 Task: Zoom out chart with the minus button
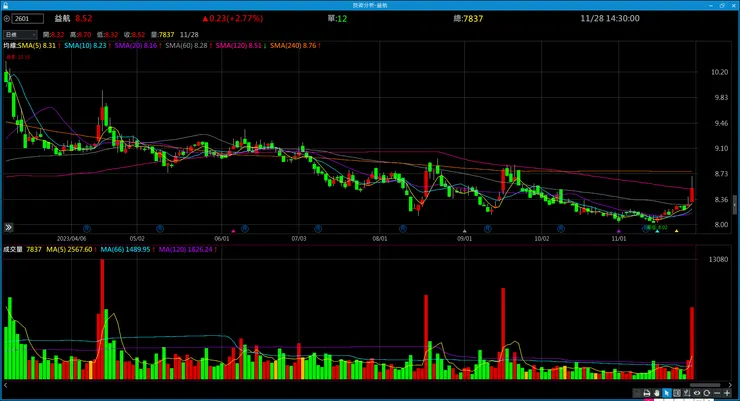[717, 393]
